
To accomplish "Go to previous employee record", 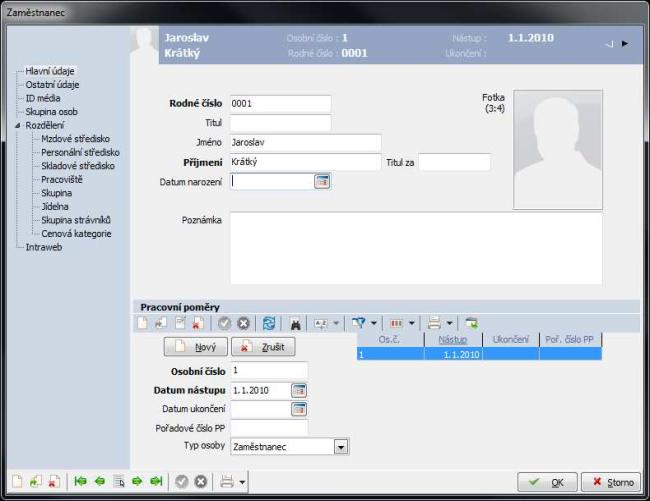I will point(100,481).
